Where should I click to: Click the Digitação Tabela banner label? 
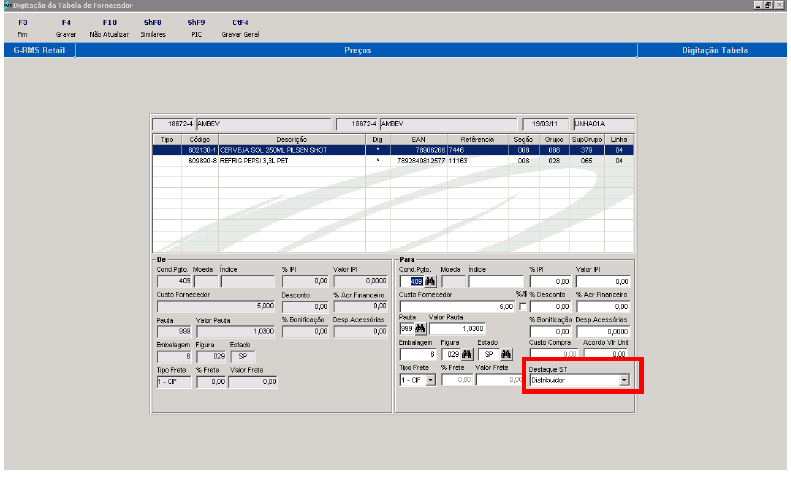tap(715, 50)
